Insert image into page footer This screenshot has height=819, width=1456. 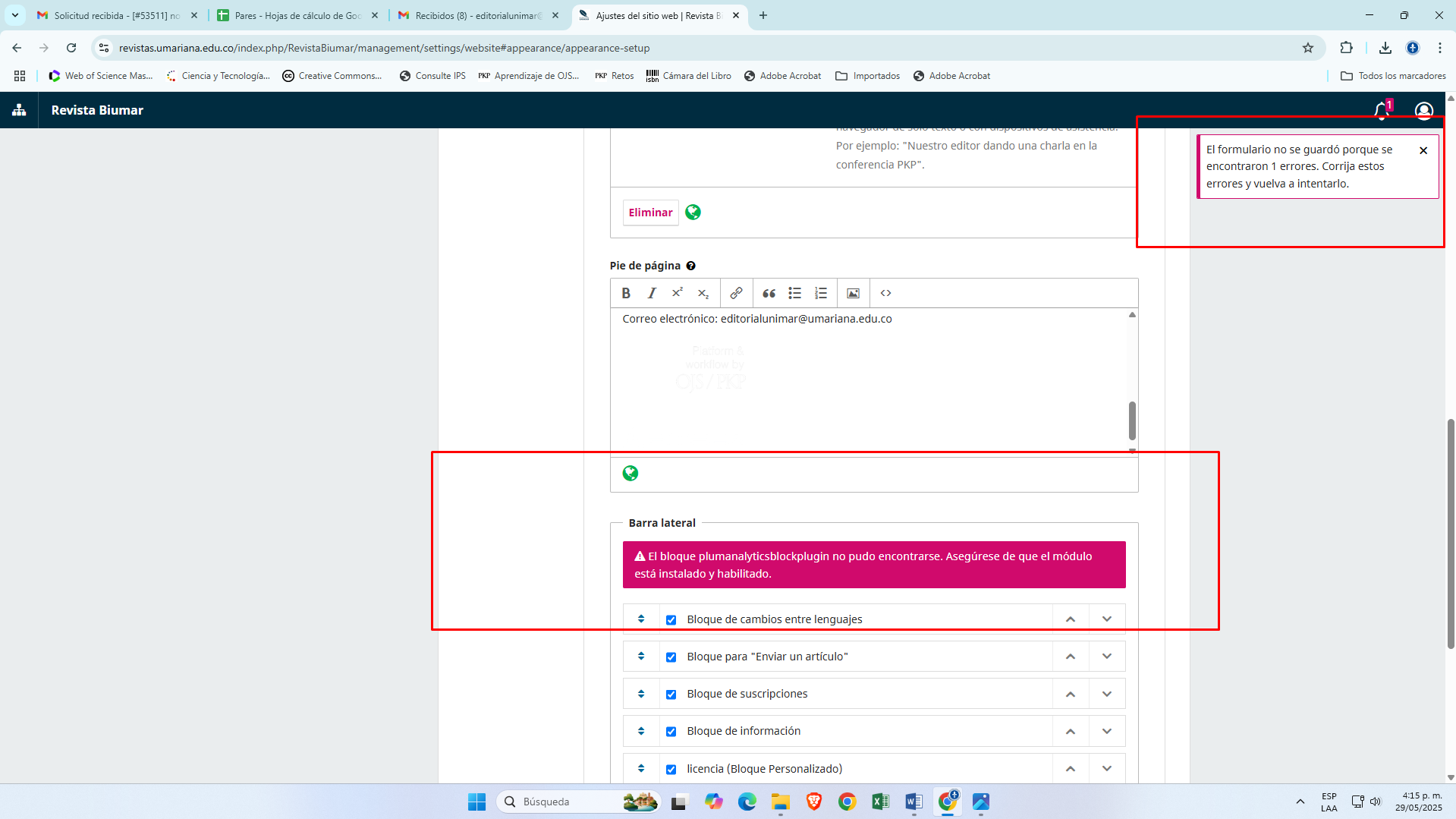click(x=853, y=293)
